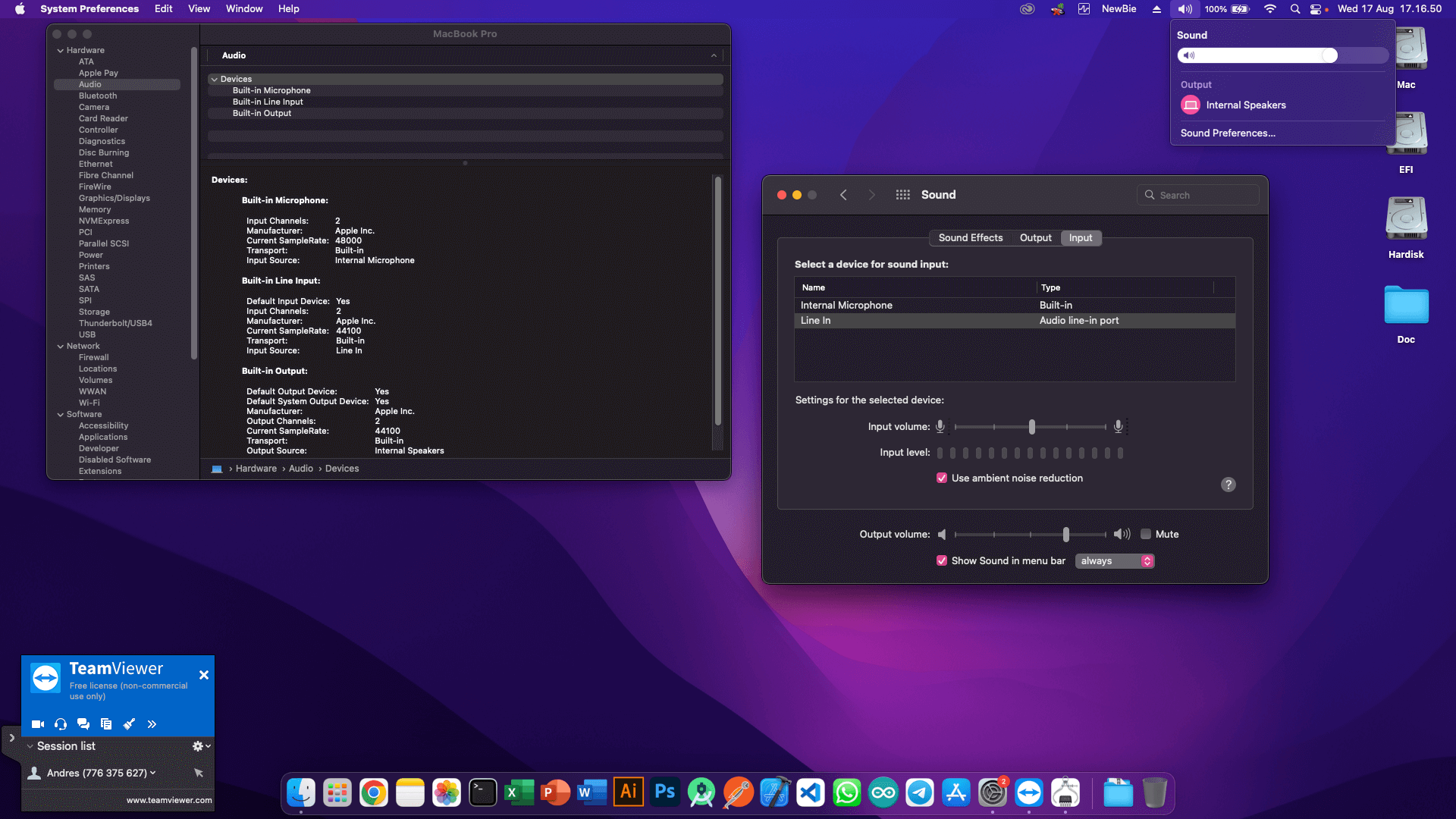Open Xcode from the Dock
Viewport: 1456px width, 819px height.
(x=774, y=793)
